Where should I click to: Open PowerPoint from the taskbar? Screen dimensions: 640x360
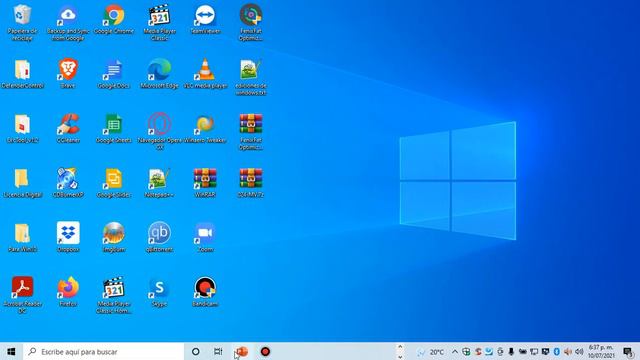(242, 351)
